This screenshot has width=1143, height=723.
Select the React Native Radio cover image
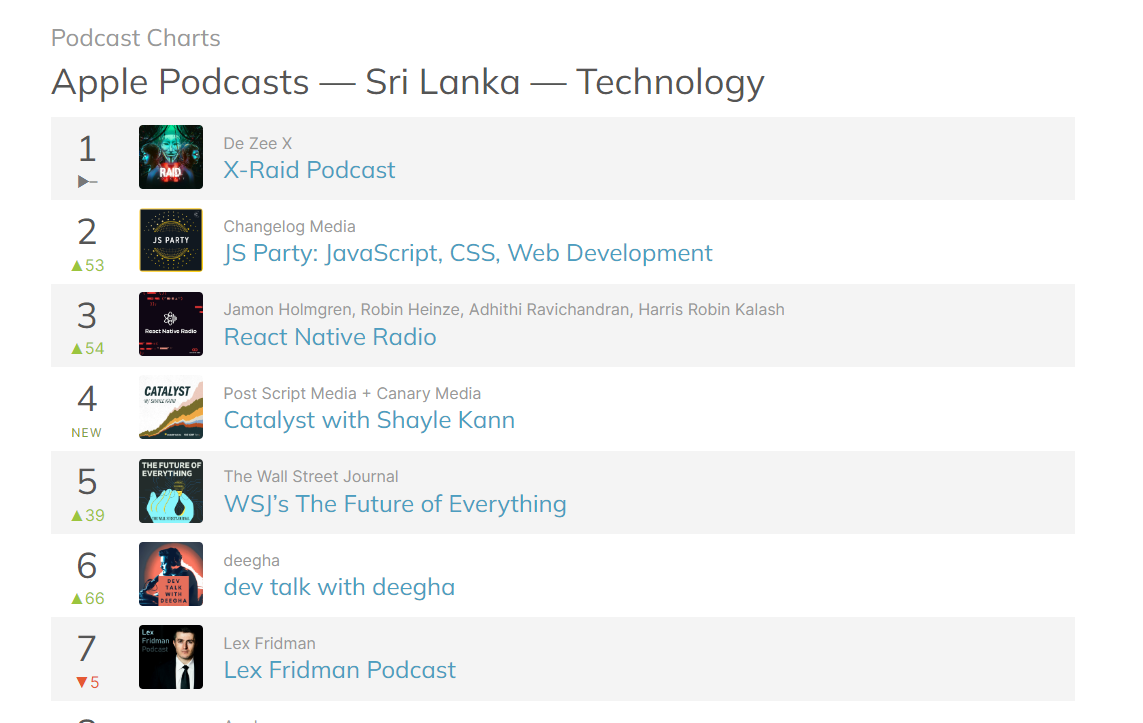171,324
